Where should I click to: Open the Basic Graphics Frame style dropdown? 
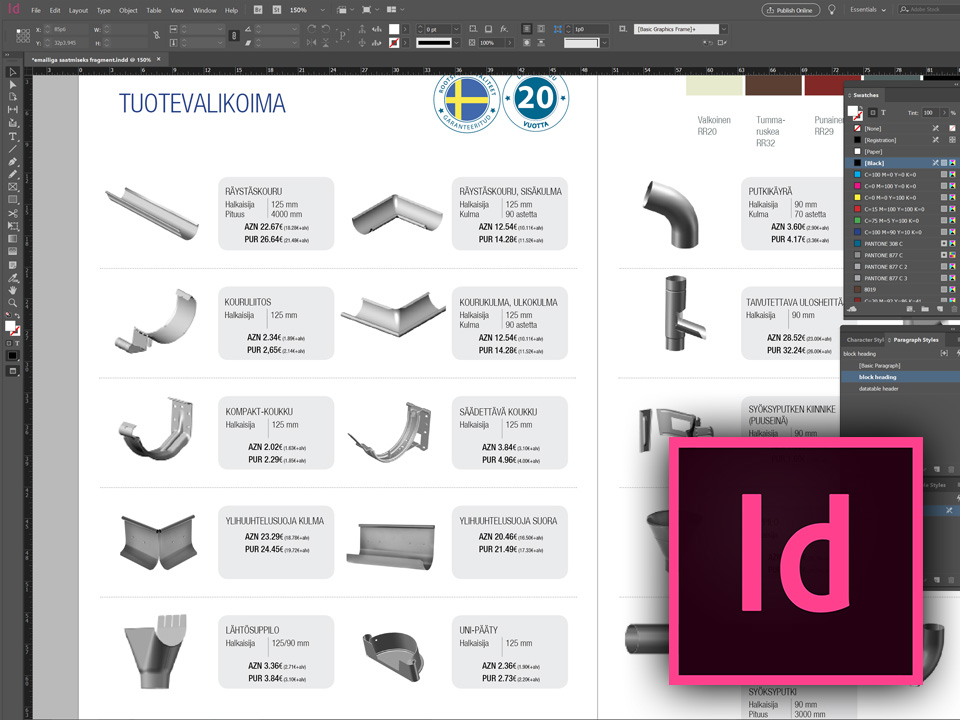point(724,29)
